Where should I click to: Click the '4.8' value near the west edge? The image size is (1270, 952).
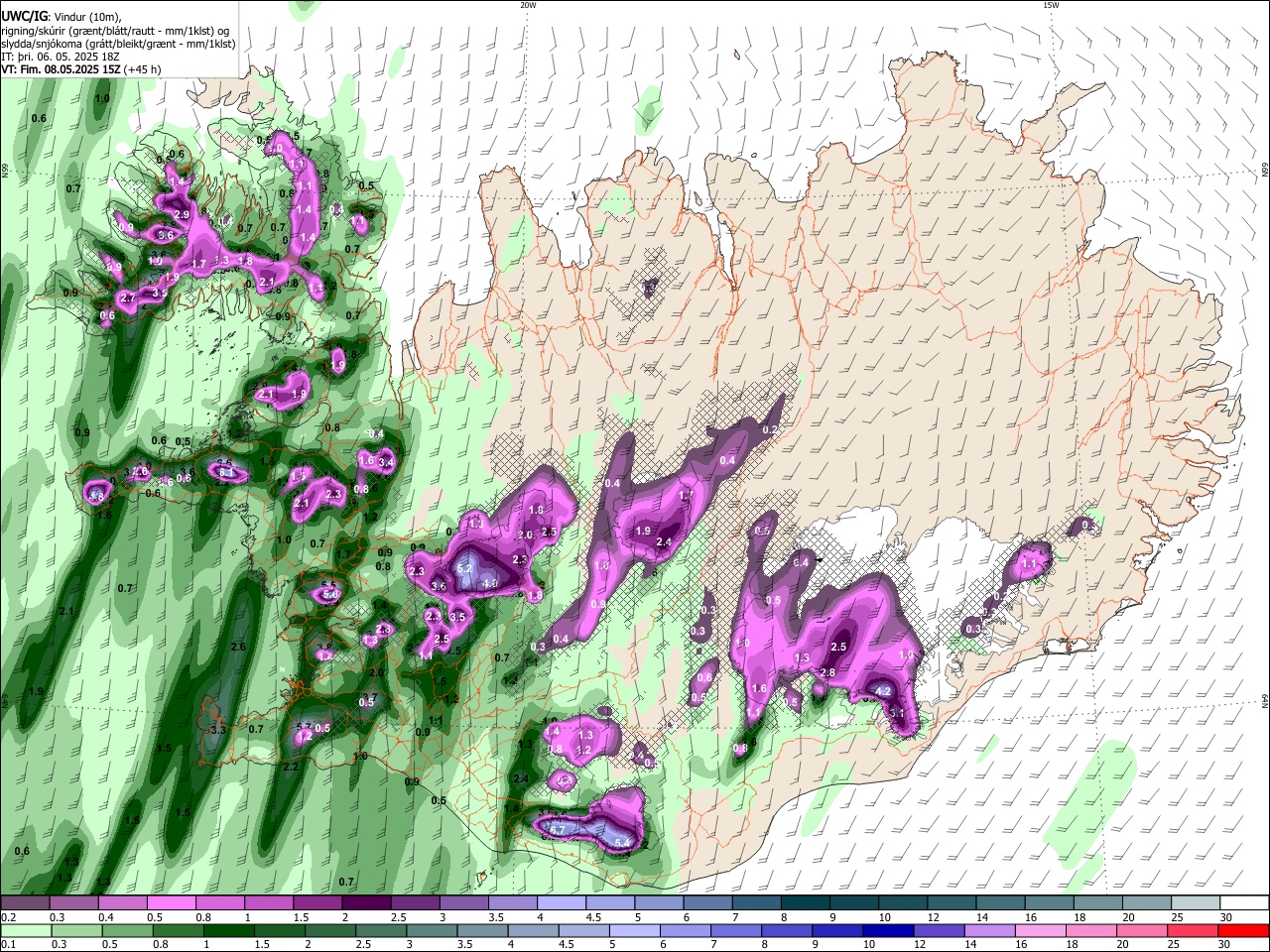[96, 496]
